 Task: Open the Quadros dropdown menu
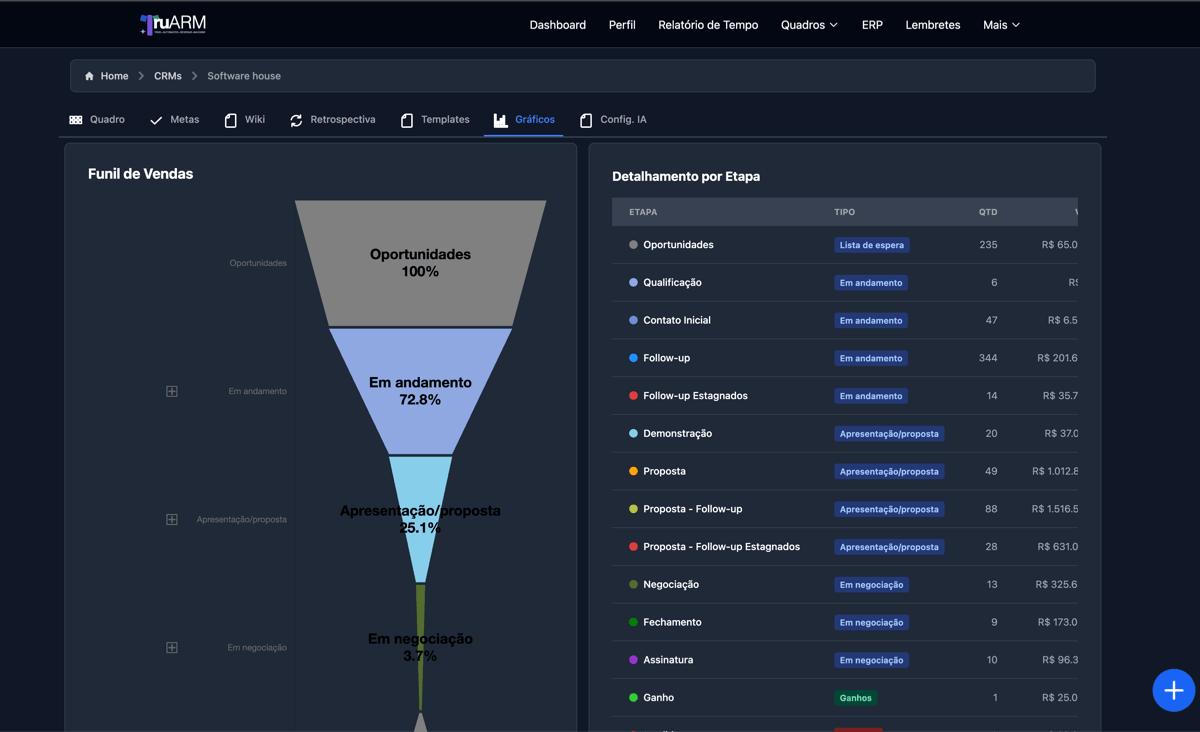click(x=809, y=25)
